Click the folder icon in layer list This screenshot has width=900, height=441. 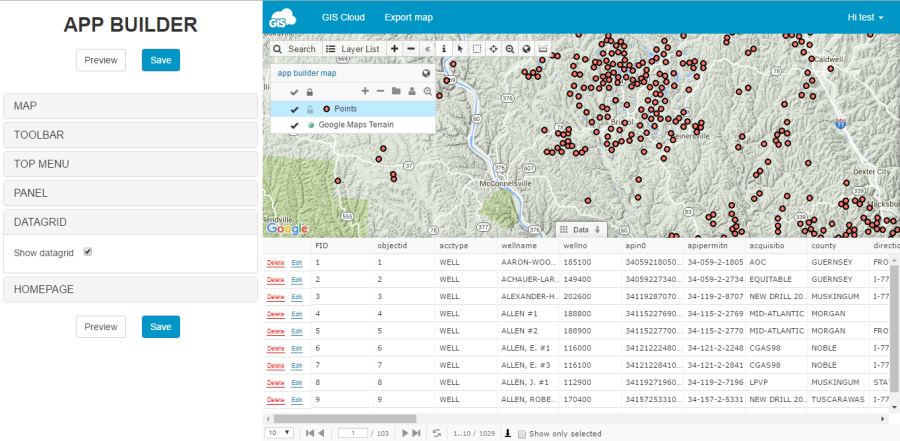pos(396,91)
